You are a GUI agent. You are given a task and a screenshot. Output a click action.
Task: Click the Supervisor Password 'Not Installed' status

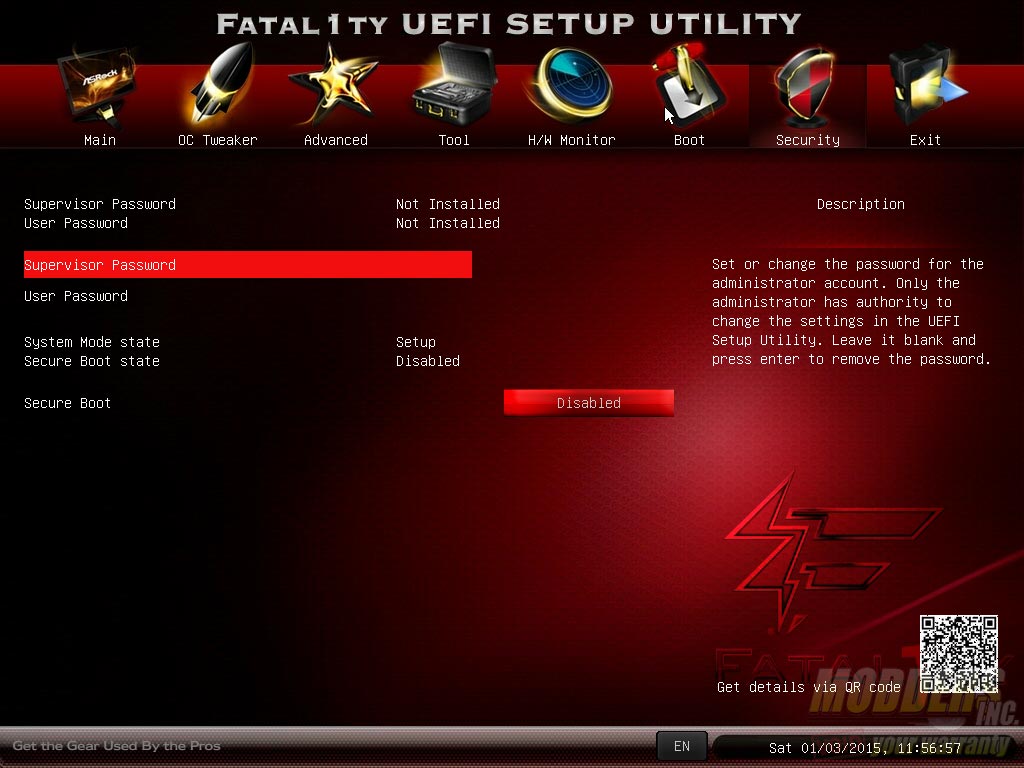[x=447, y=204]
